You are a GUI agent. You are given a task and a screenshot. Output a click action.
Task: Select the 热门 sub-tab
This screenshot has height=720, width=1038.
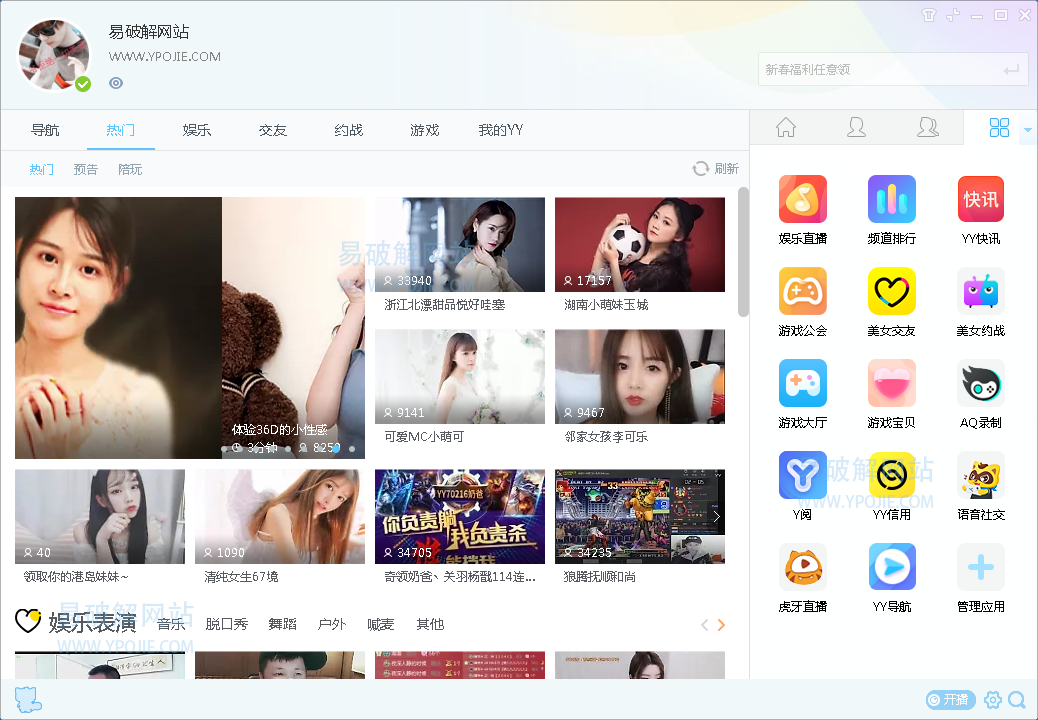click(41, 169)
